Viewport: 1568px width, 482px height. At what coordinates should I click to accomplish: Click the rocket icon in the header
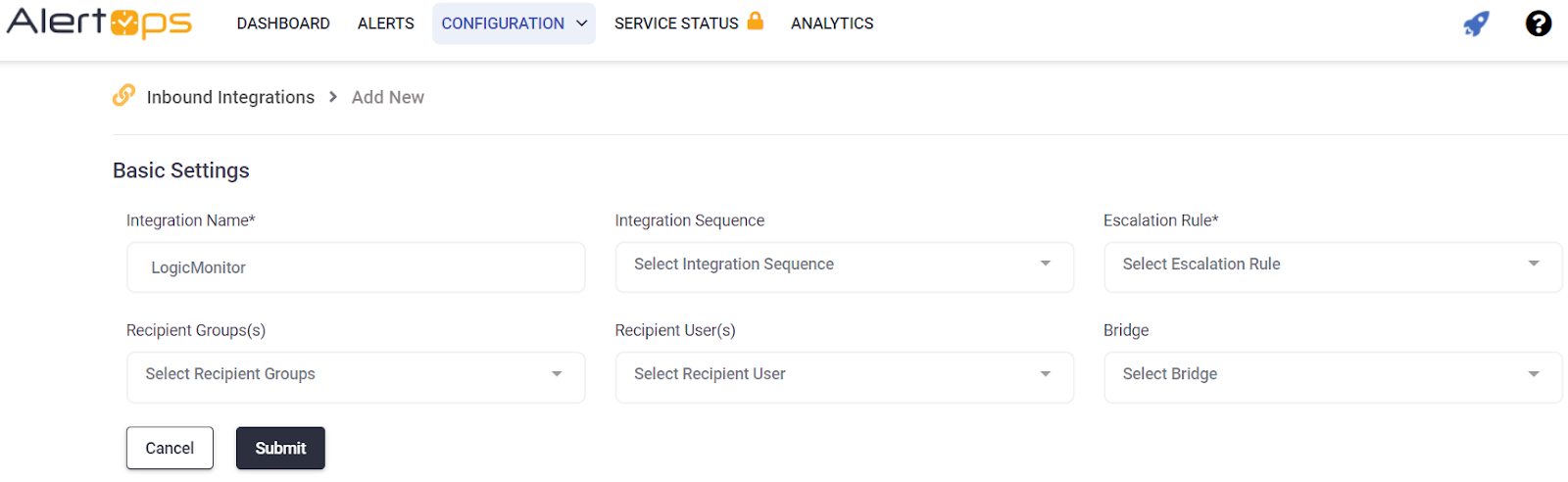click(x=1476, y=24)
